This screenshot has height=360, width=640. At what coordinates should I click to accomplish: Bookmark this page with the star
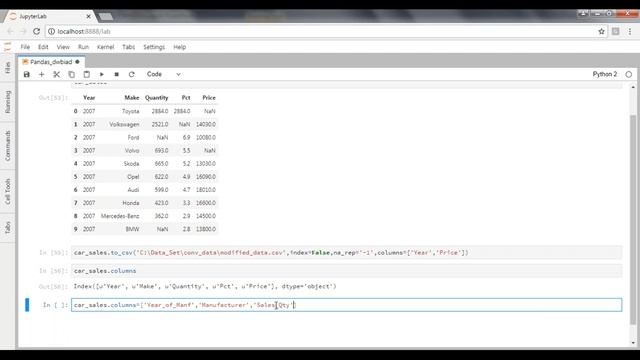click(601, 31)
